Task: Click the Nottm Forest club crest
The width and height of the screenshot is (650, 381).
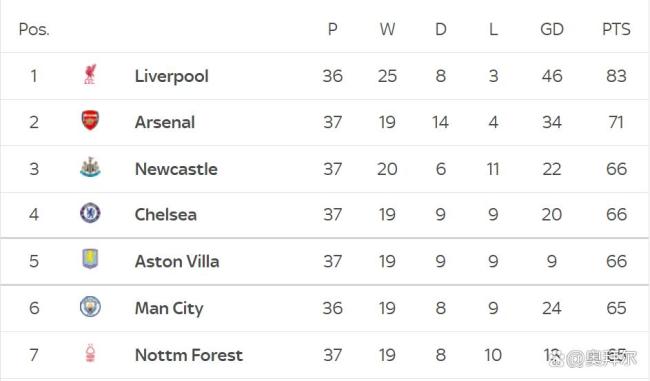Action: (x=90, y=354)
